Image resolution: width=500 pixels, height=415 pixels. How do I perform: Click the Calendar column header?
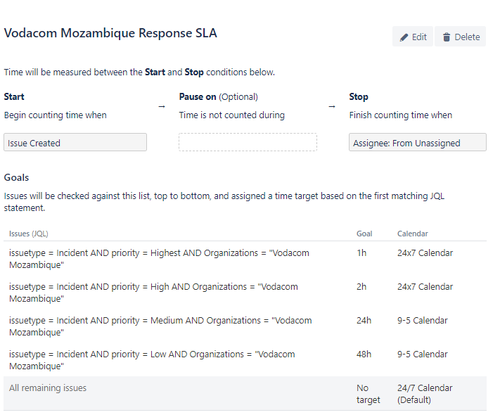pos(412,234)
